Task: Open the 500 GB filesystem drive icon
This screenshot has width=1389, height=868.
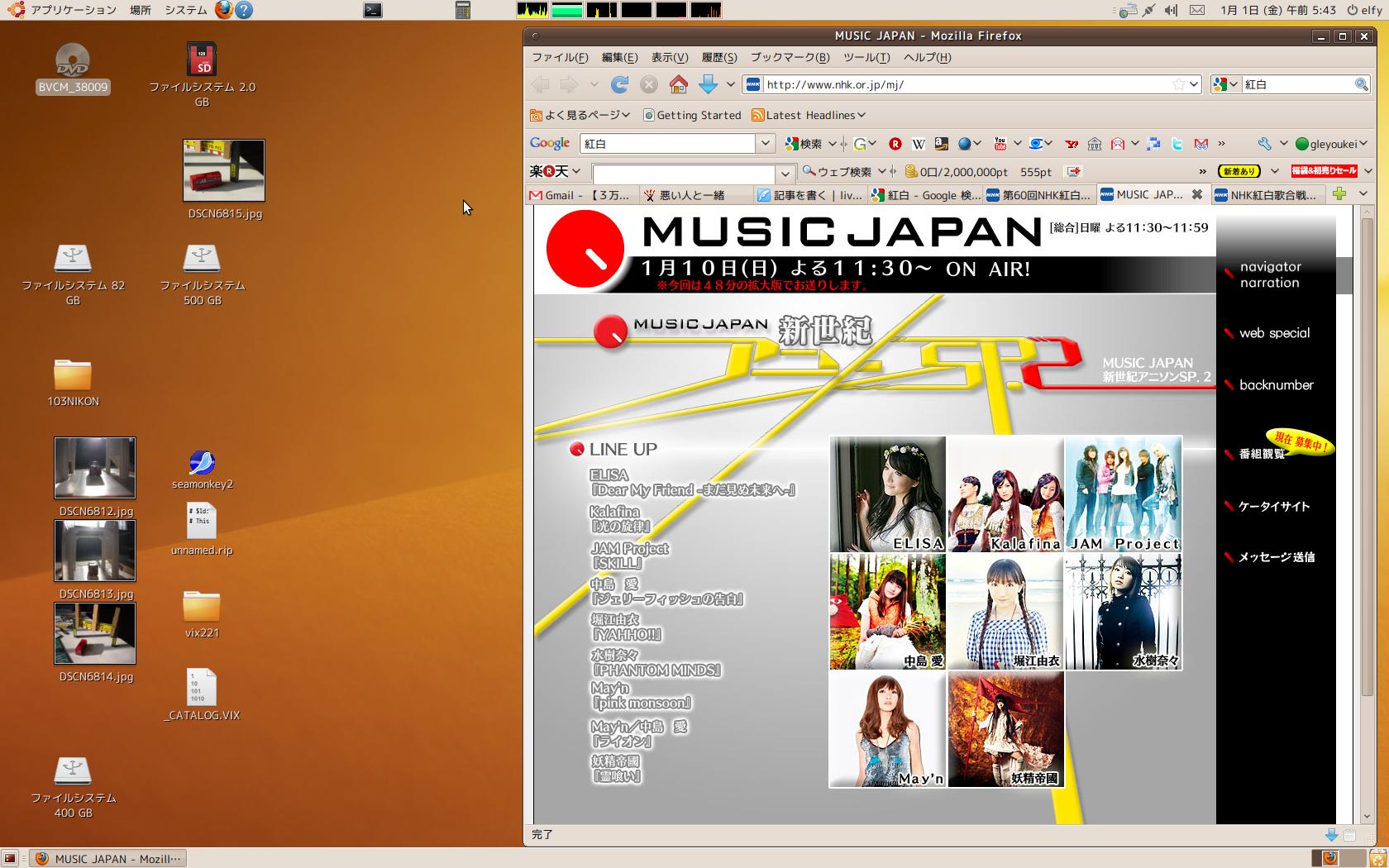Action: [202, 275]
